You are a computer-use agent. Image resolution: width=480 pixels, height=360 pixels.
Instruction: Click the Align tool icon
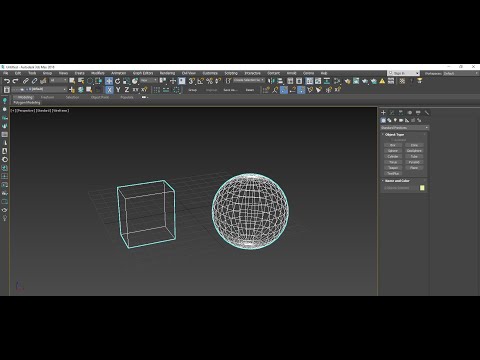coord(280,81)
